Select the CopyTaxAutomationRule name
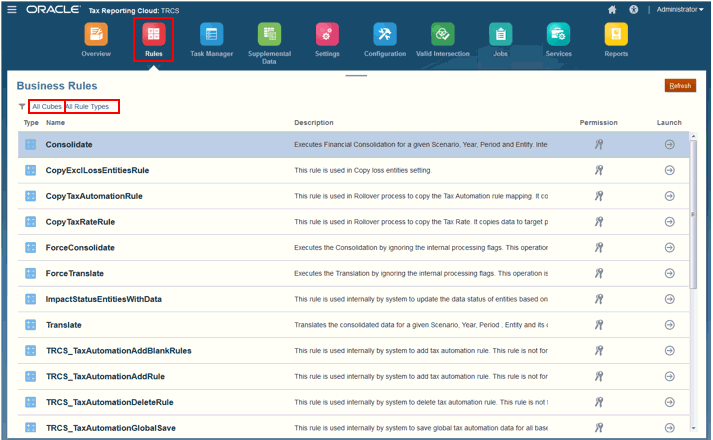The width and height of the screenshot is (713, 440). 94,196
